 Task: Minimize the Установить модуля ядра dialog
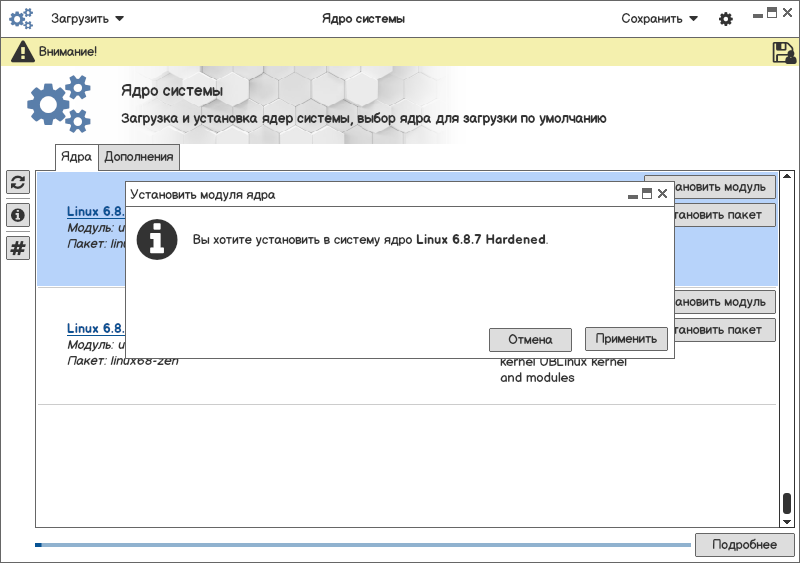tap(633, 196)
